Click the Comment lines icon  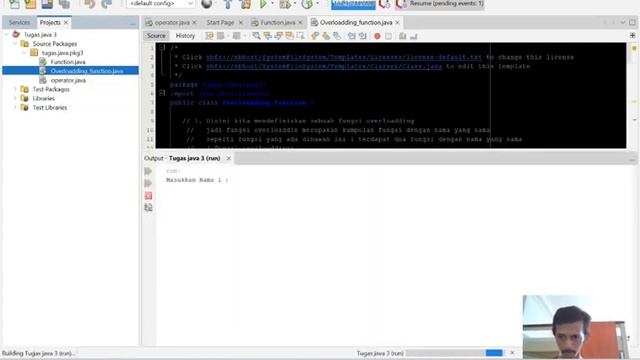point(402,36)
